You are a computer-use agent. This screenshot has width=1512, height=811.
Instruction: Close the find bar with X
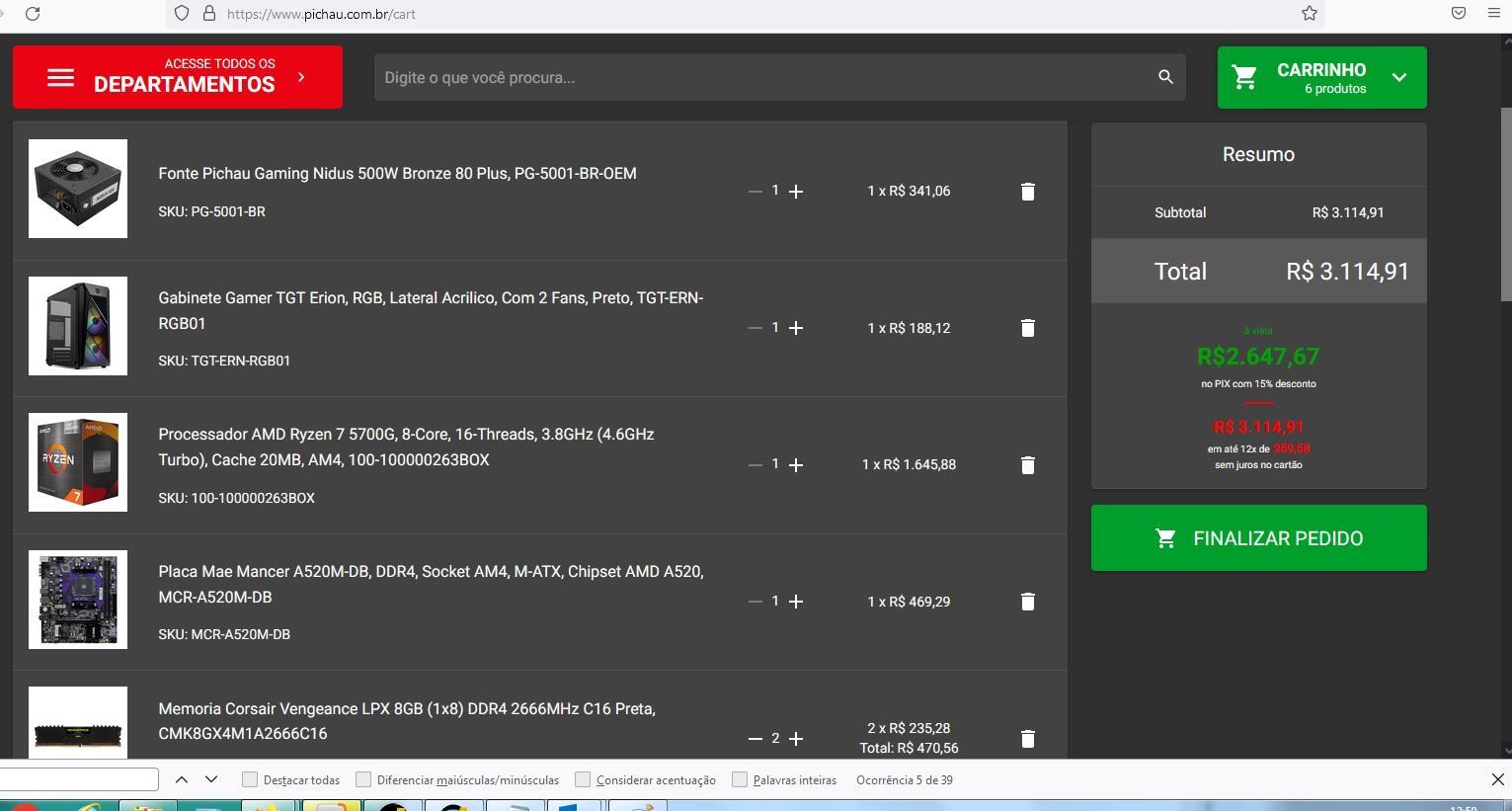[1497, 779]
